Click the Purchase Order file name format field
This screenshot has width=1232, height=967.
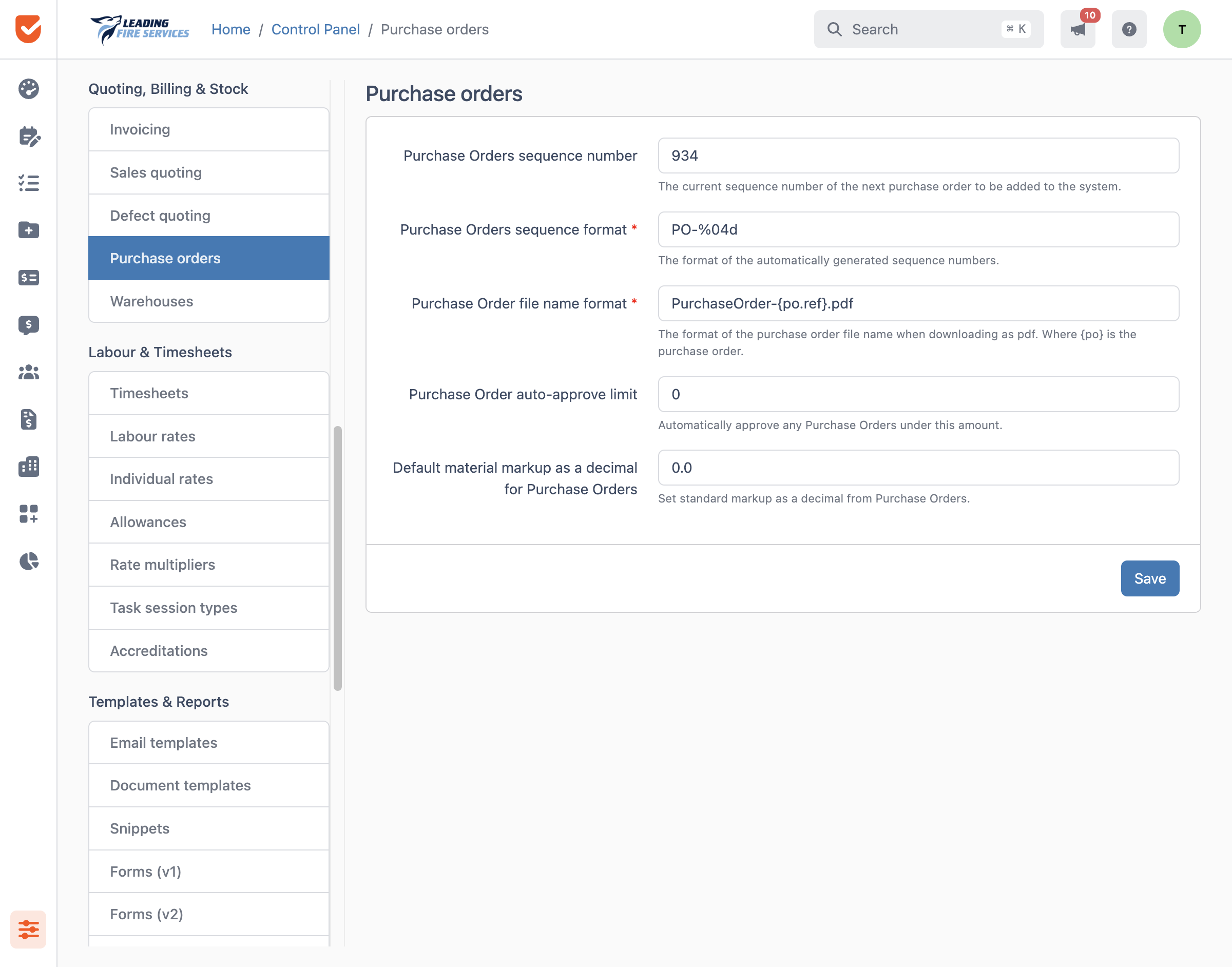pyautogui.click(x=918, y=303)
